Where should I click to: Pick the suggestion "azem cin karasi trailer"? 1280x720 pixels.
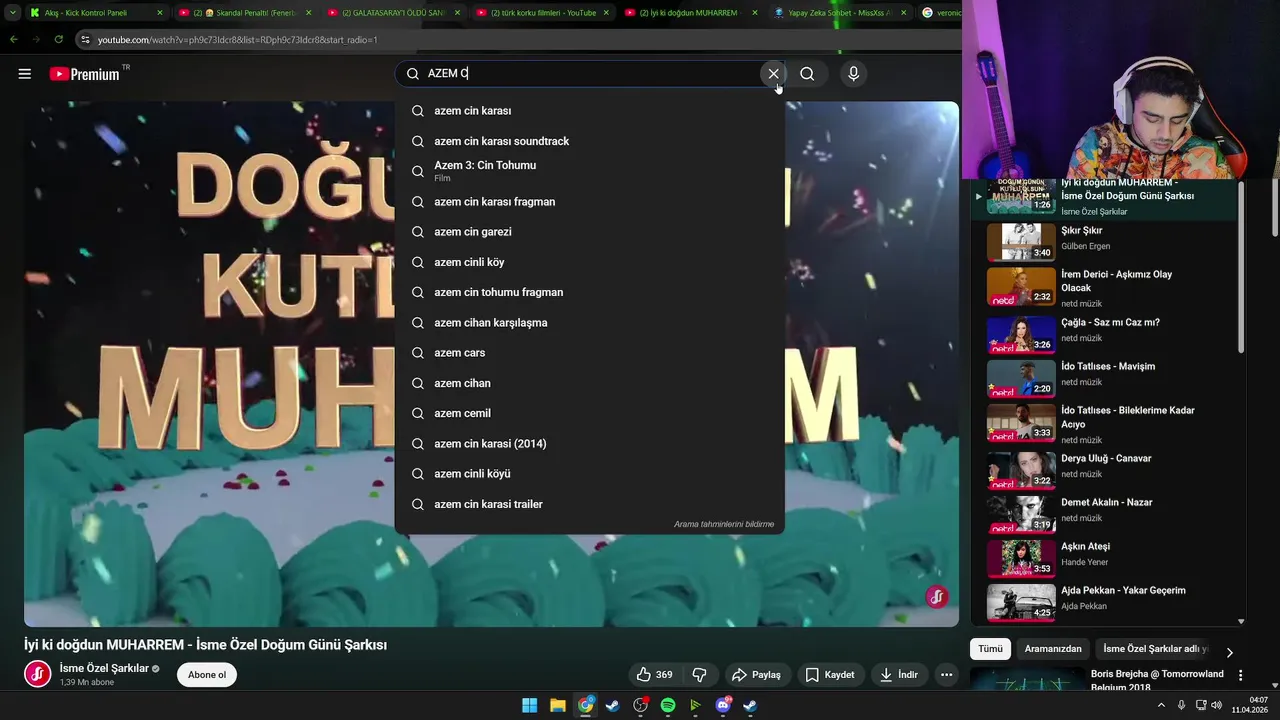[590, 504]
